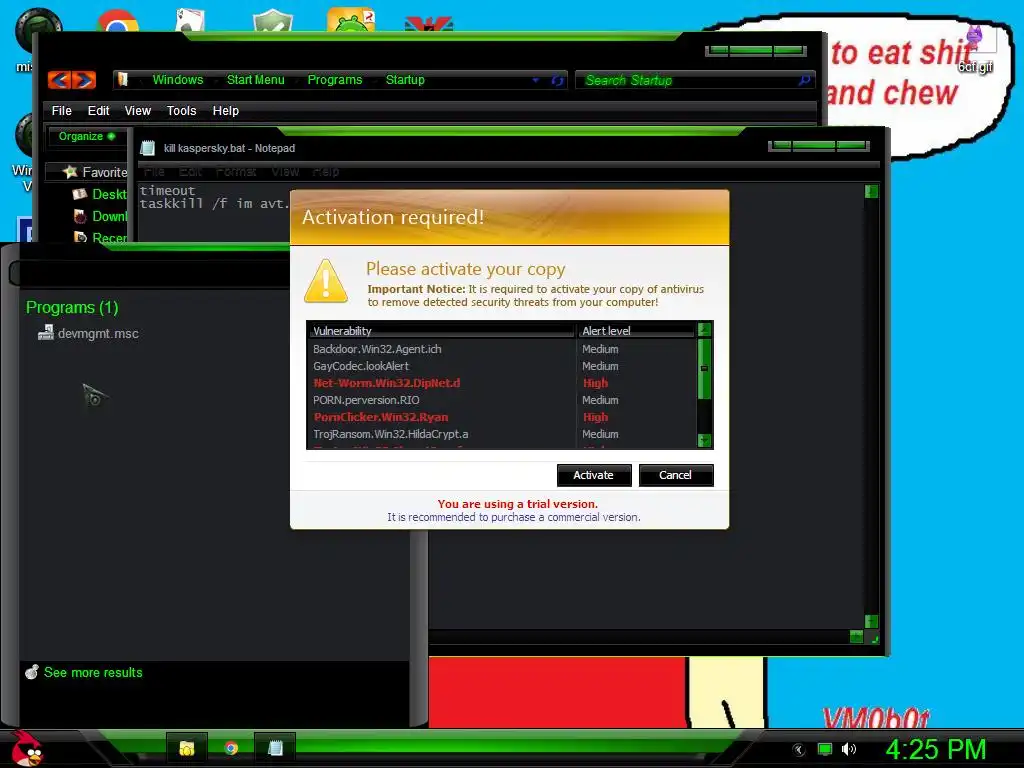1024x768 pixels.
Task: Click the search magnifier icon in Explorer
Action: coord(805,80)
